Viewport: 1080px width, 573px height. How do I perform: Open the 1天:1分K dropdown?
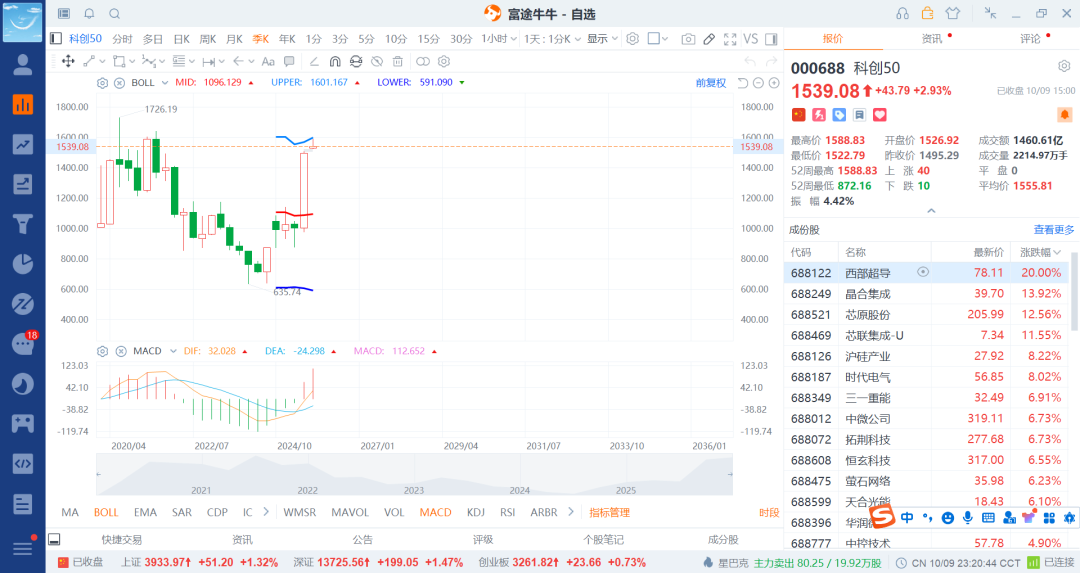[x=552, y=39]
